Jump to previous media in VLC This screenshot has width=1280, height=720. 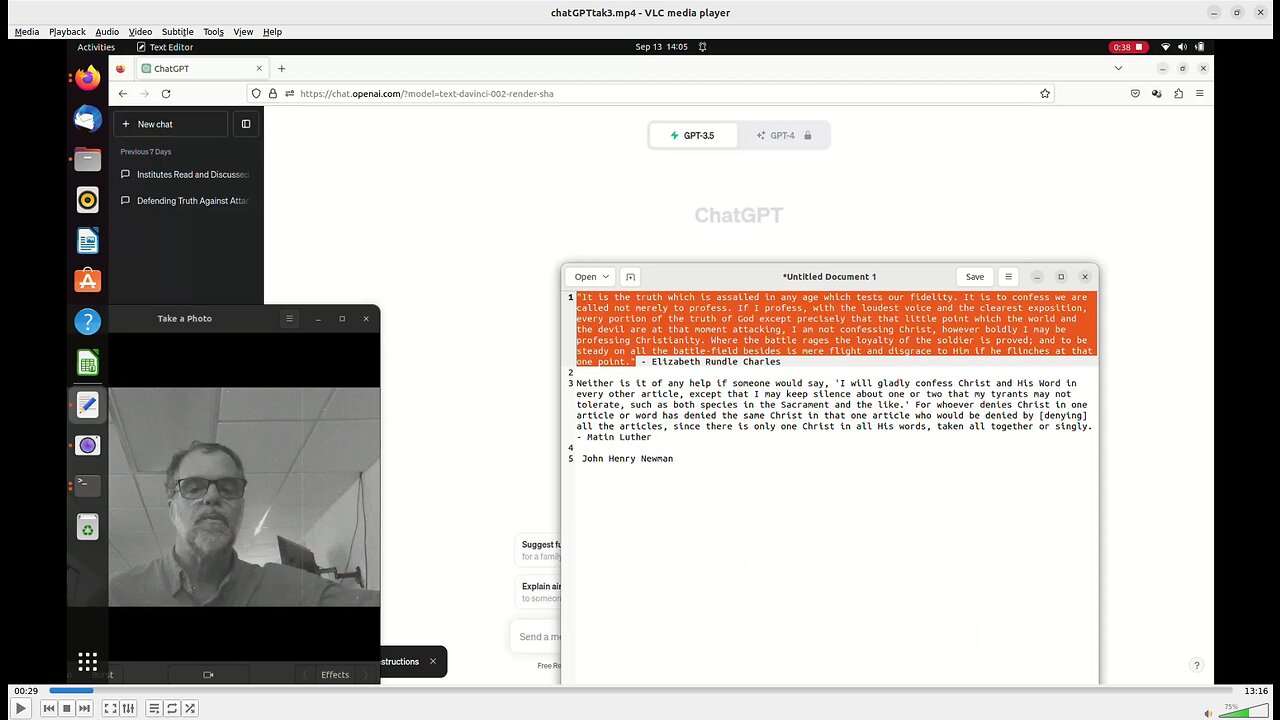coord(49,708)
